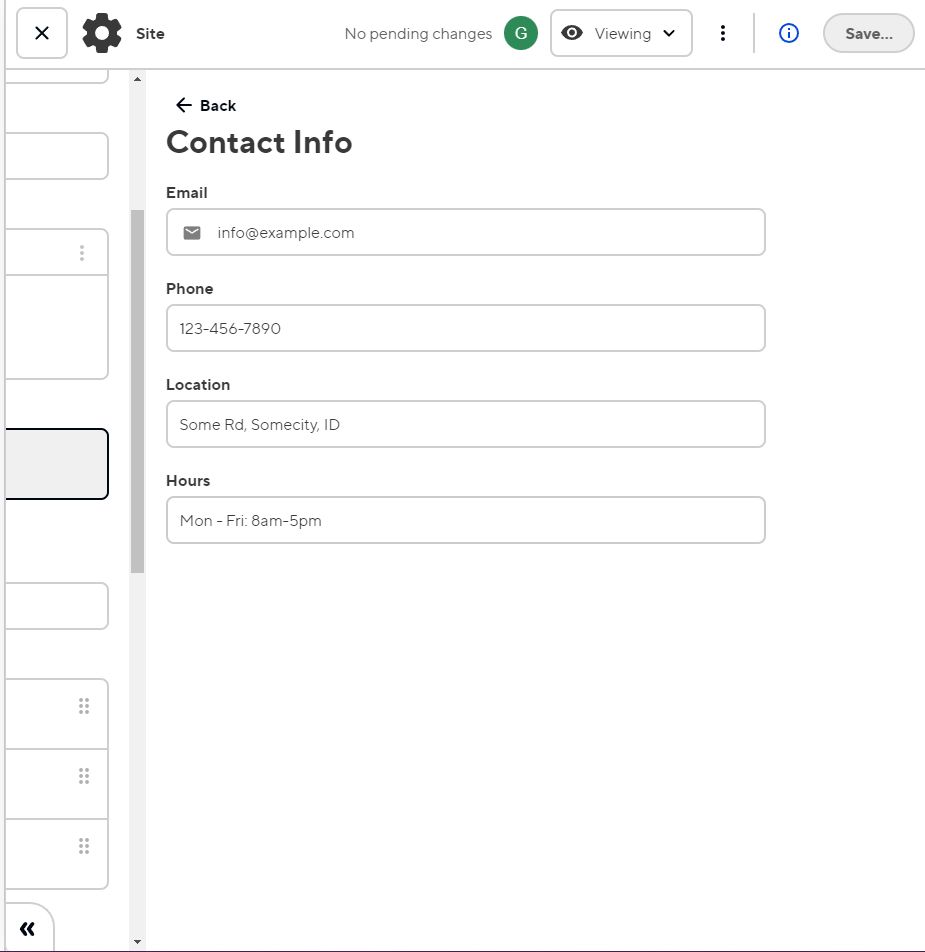Click into the Phone number field
This screenshot has width=925, height=952.
coord(465,328)
